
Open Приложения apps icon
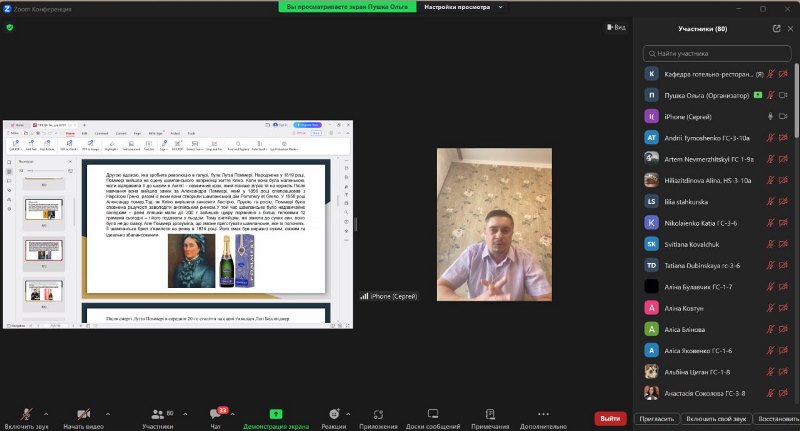click(378, 414)
